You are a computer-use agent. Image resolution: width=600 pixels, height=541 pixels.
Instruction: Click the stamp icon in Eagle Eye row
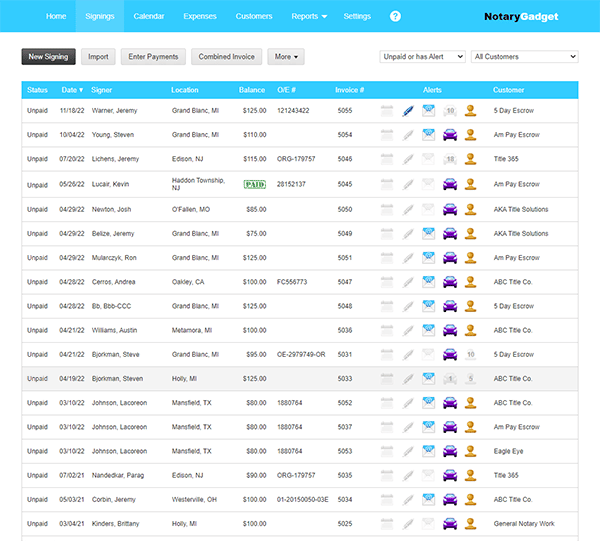470,451
